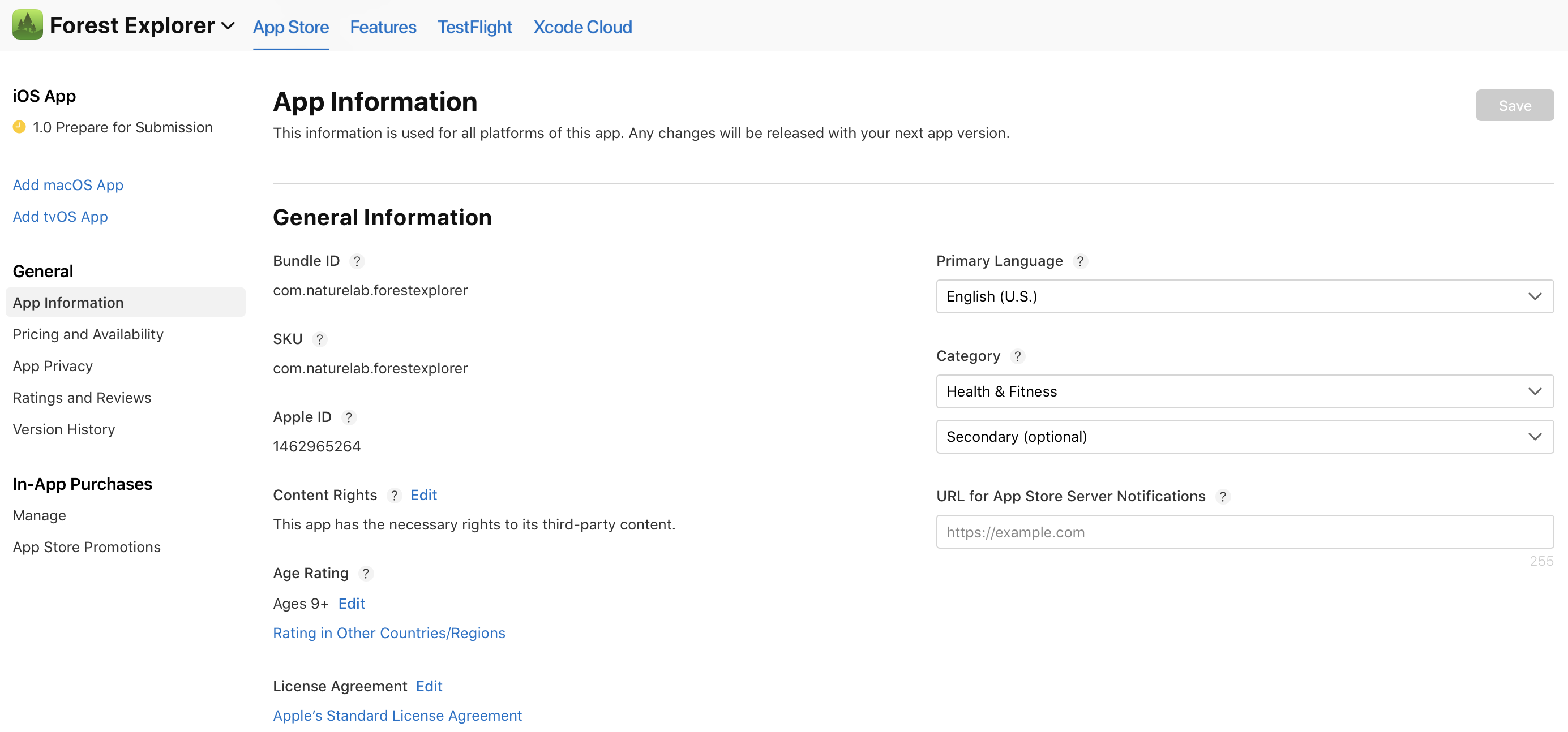Expand the Secondary (optional) category dropdown
The image size is (1568, 732).
[x=1244, y=437]
